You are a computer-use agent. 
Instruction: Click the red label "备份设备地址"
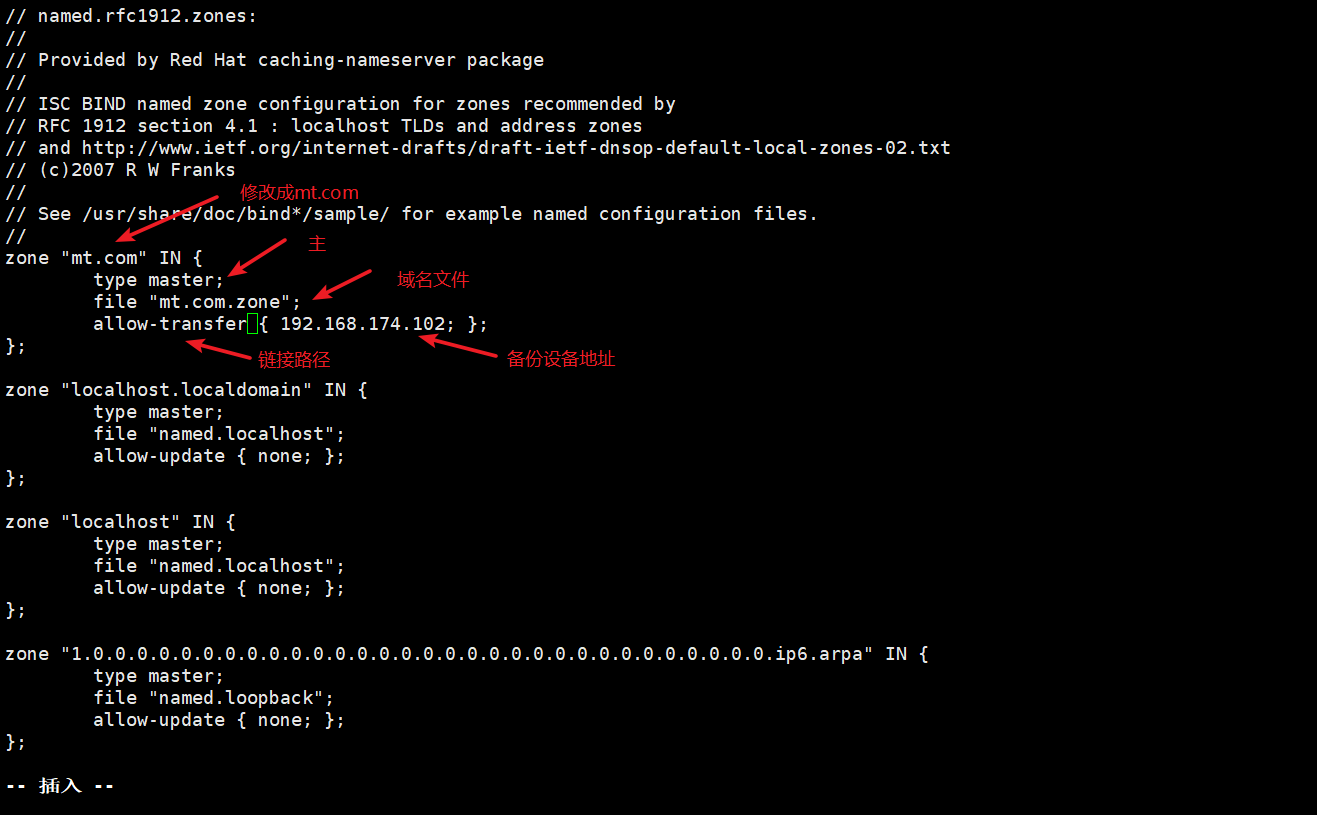[560, 359]
